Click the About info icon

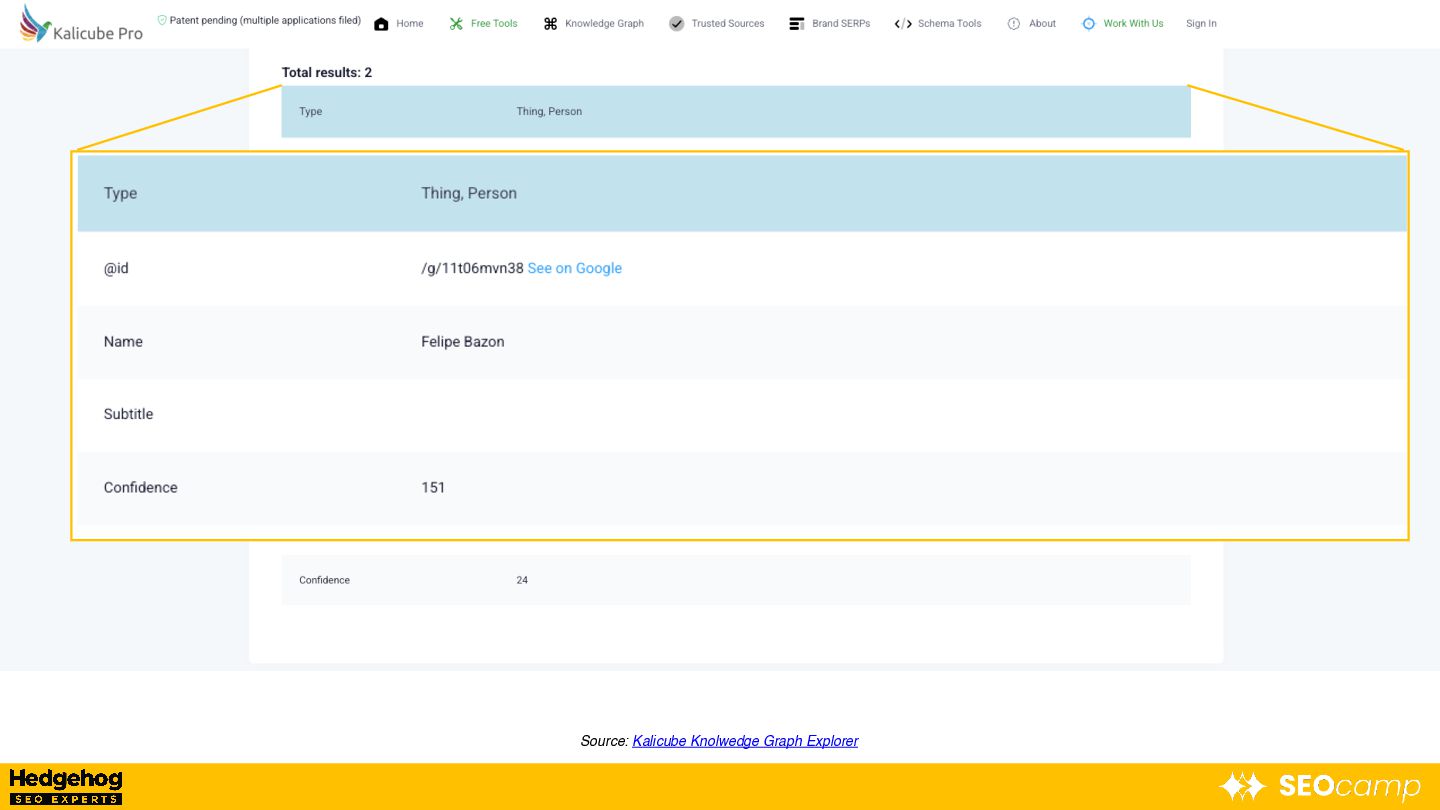(x=1014, y=24)
